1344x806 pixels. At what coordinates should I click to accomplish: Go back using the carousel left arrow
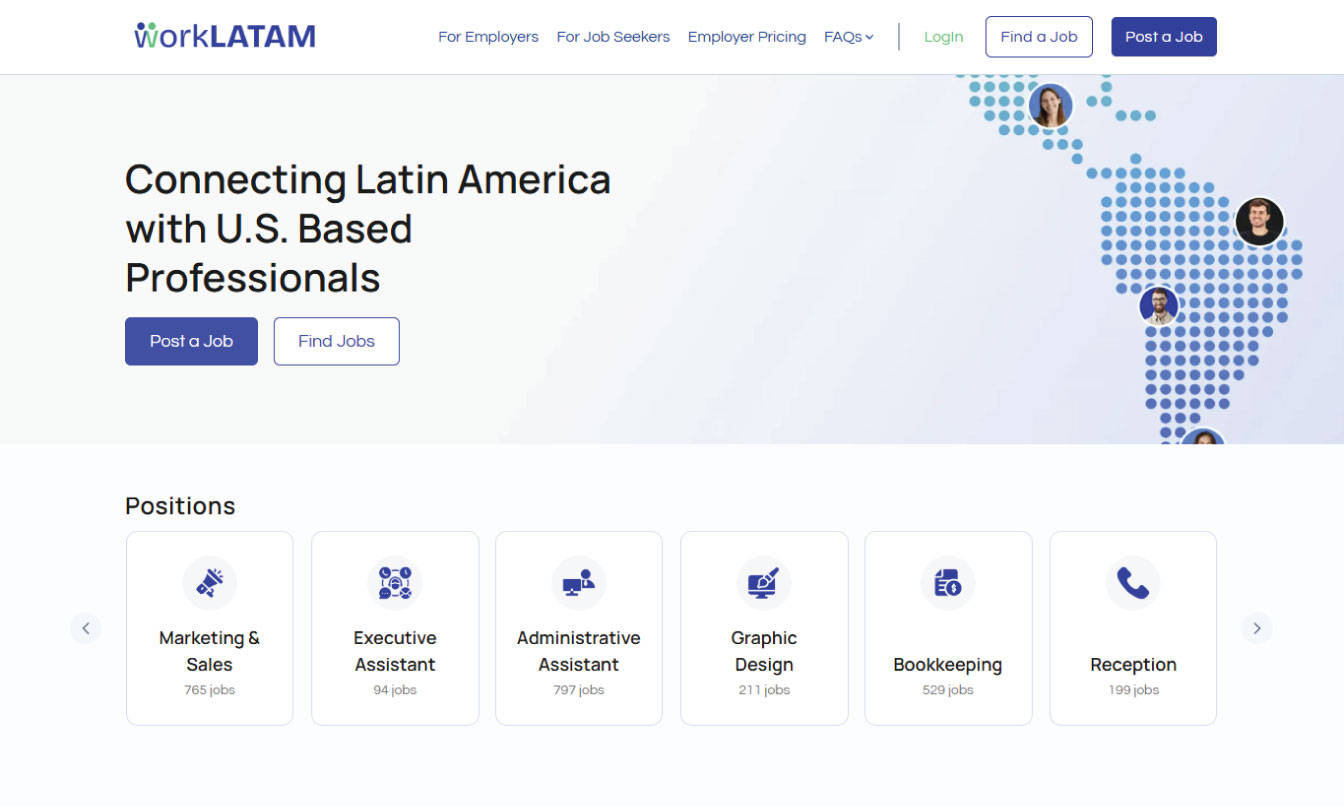click(86, 628)
